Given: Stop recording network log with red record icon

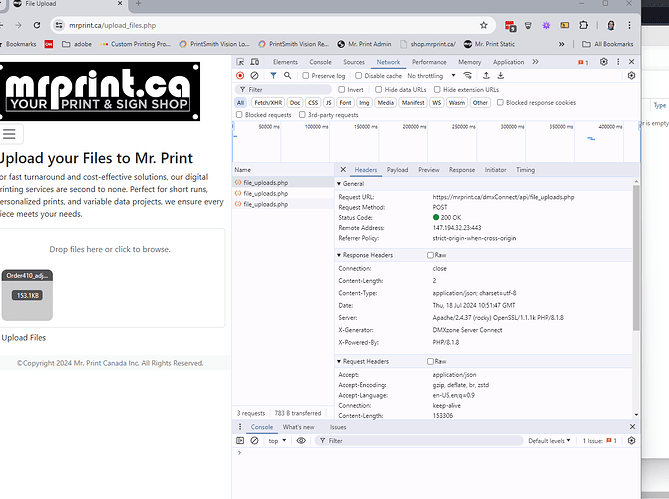Looking at the screenshot, I should (x=240, y=75).
